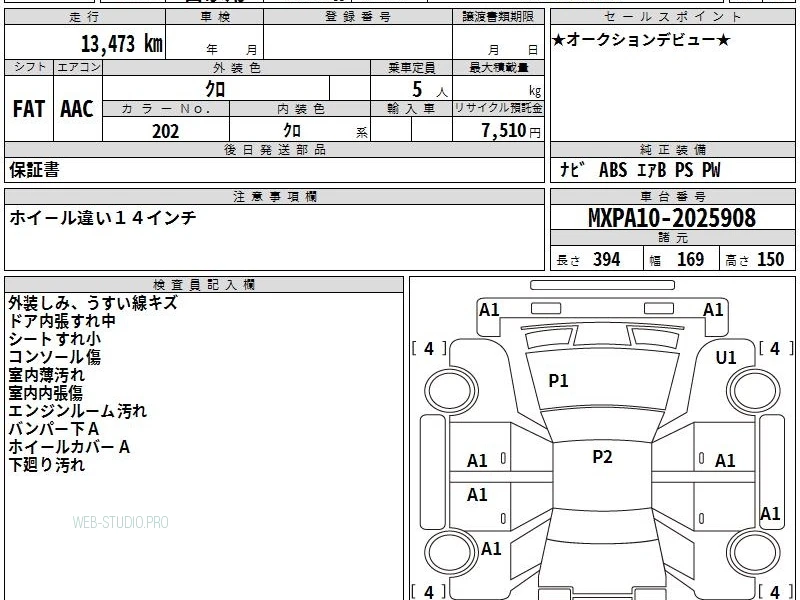Click the 後日発送部品 header

point(274,149)
